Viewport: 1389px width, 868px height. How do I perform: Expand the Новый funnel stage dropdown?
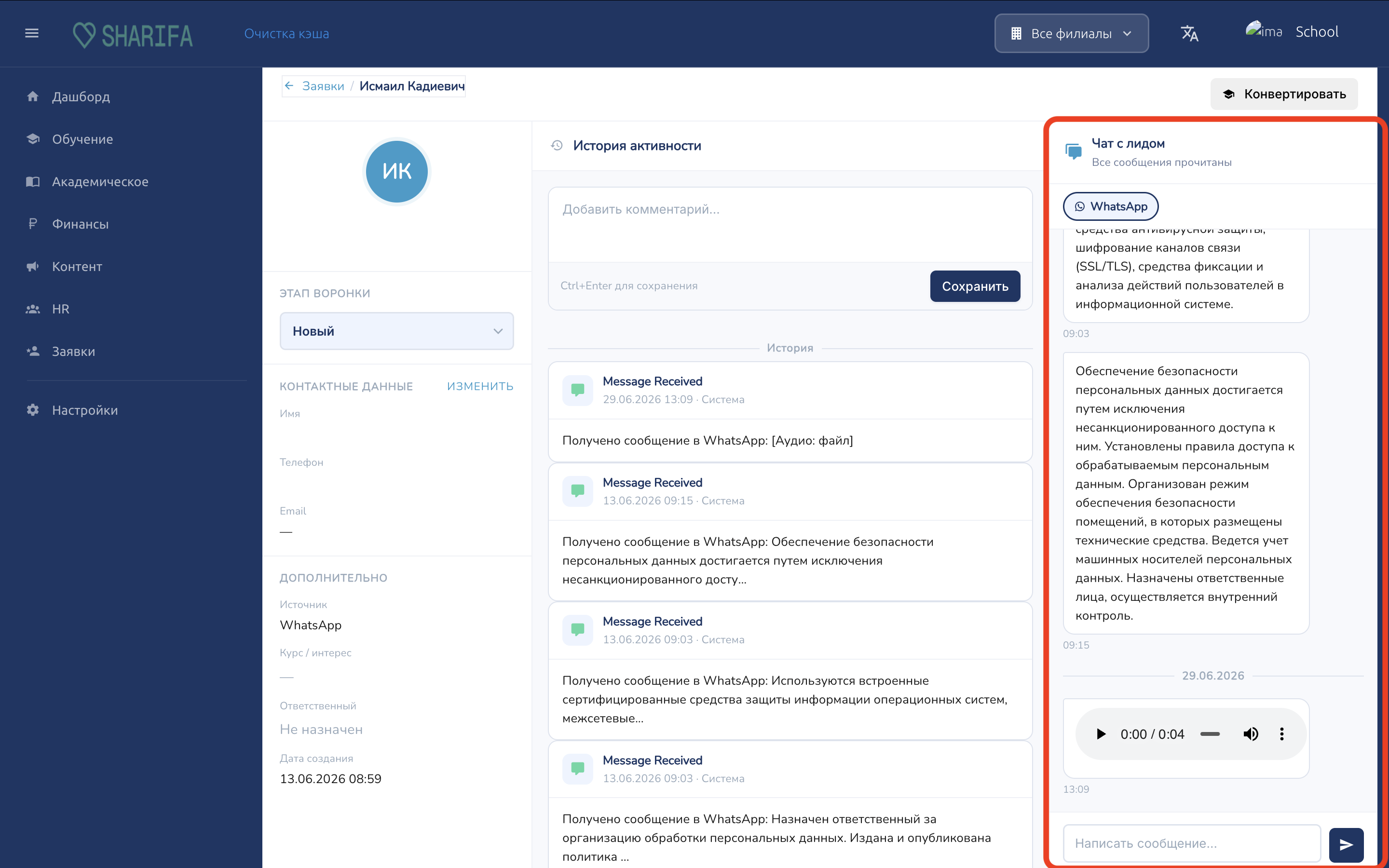396,331
